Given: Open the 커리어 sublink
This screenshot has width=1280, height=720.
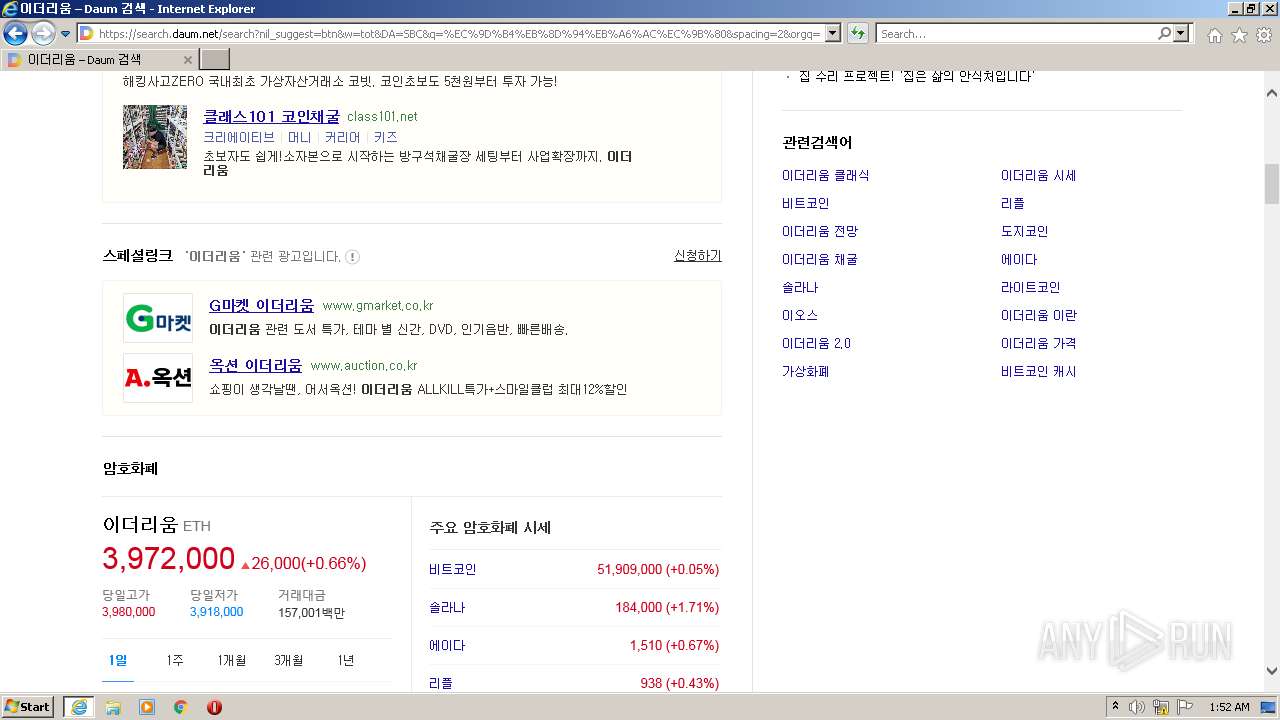Looking at the screenshot, I should (342, 137).
